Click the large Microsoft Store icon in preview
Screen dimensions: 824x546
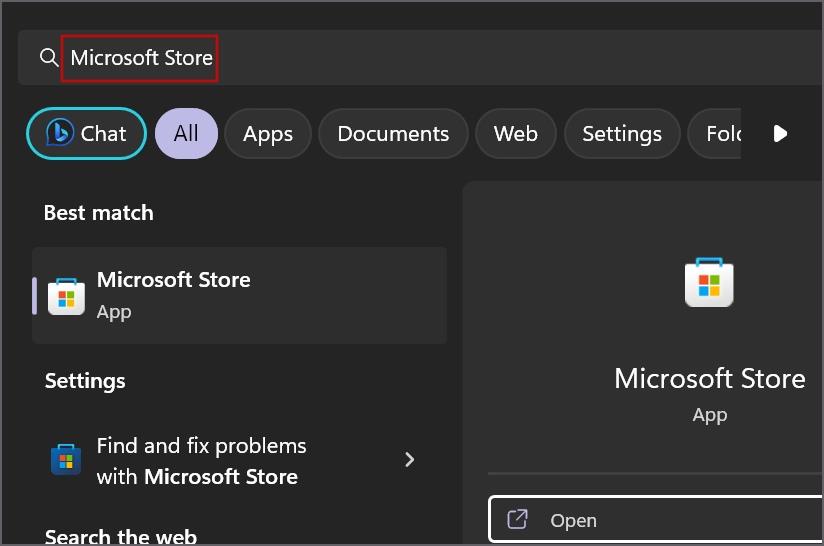coord(709,283)
